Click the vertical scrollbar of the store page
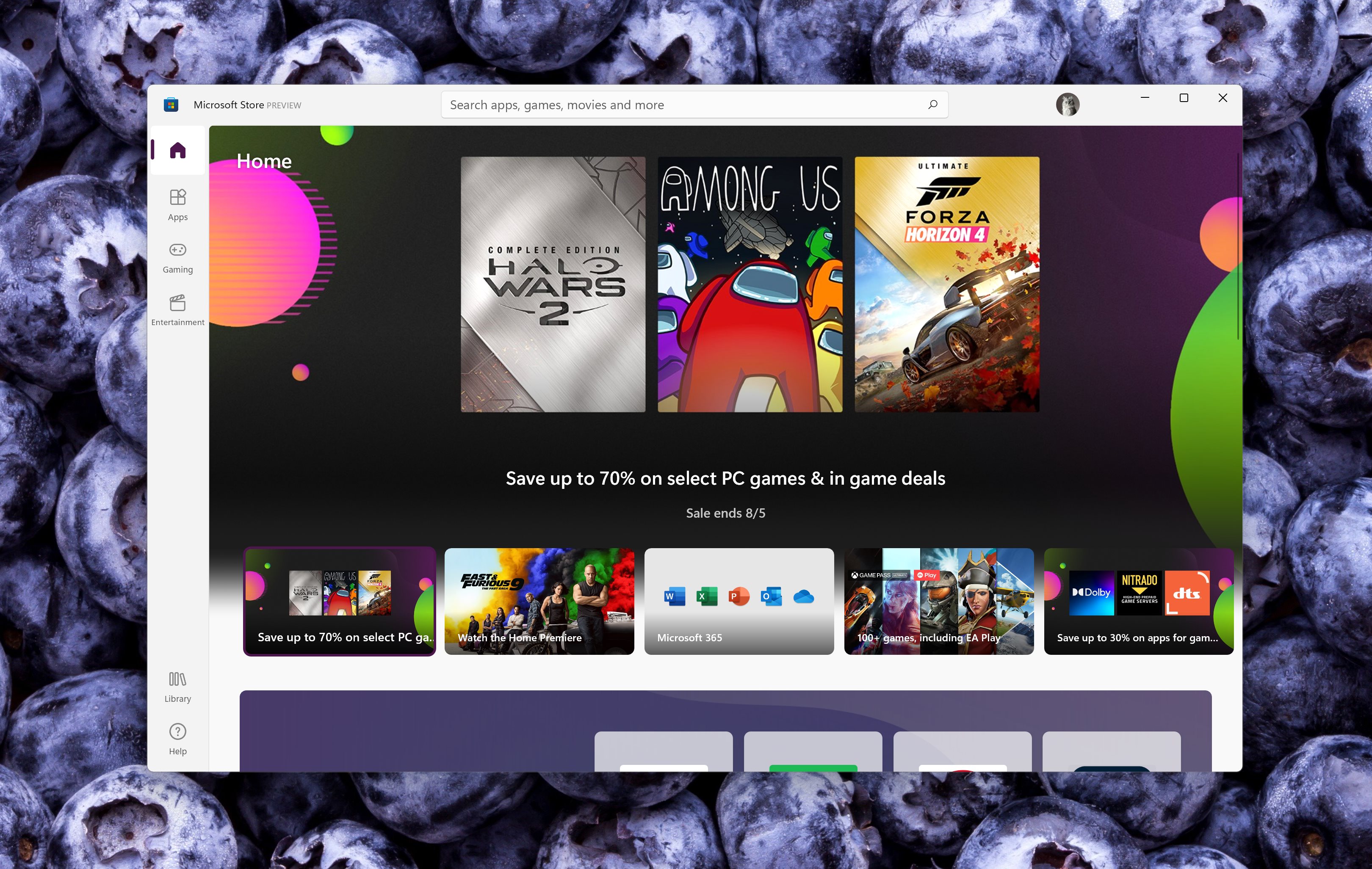 pos(1238,246)
